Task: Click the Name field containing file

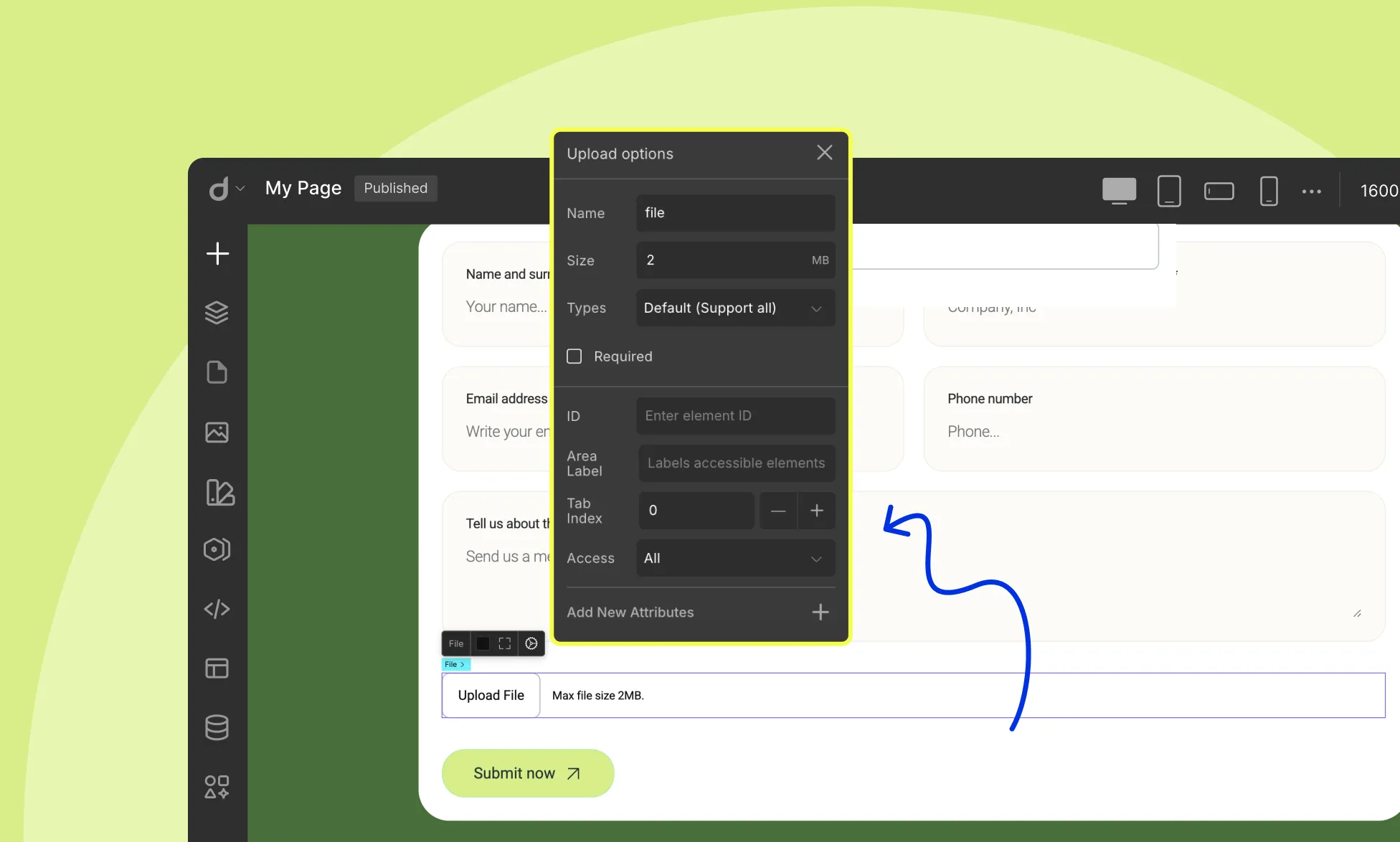Action: coord(735,213)
